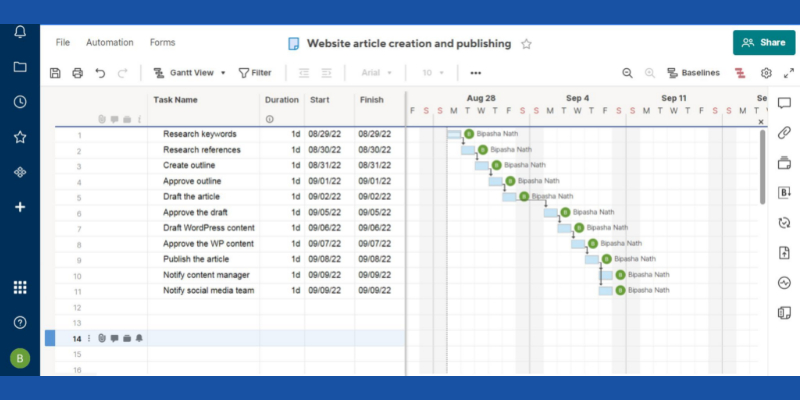
Task: Click the Filter button
Action: point(254,73)
